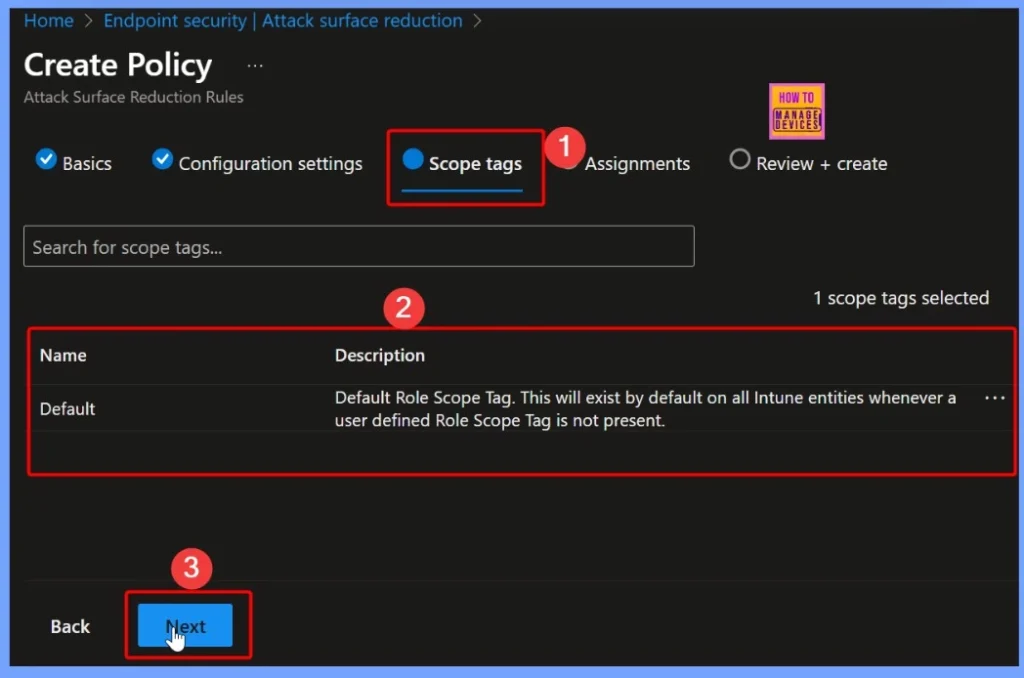Open the Endpoint security breadcrumb link

pyautogui.click(x=282, y=20)
